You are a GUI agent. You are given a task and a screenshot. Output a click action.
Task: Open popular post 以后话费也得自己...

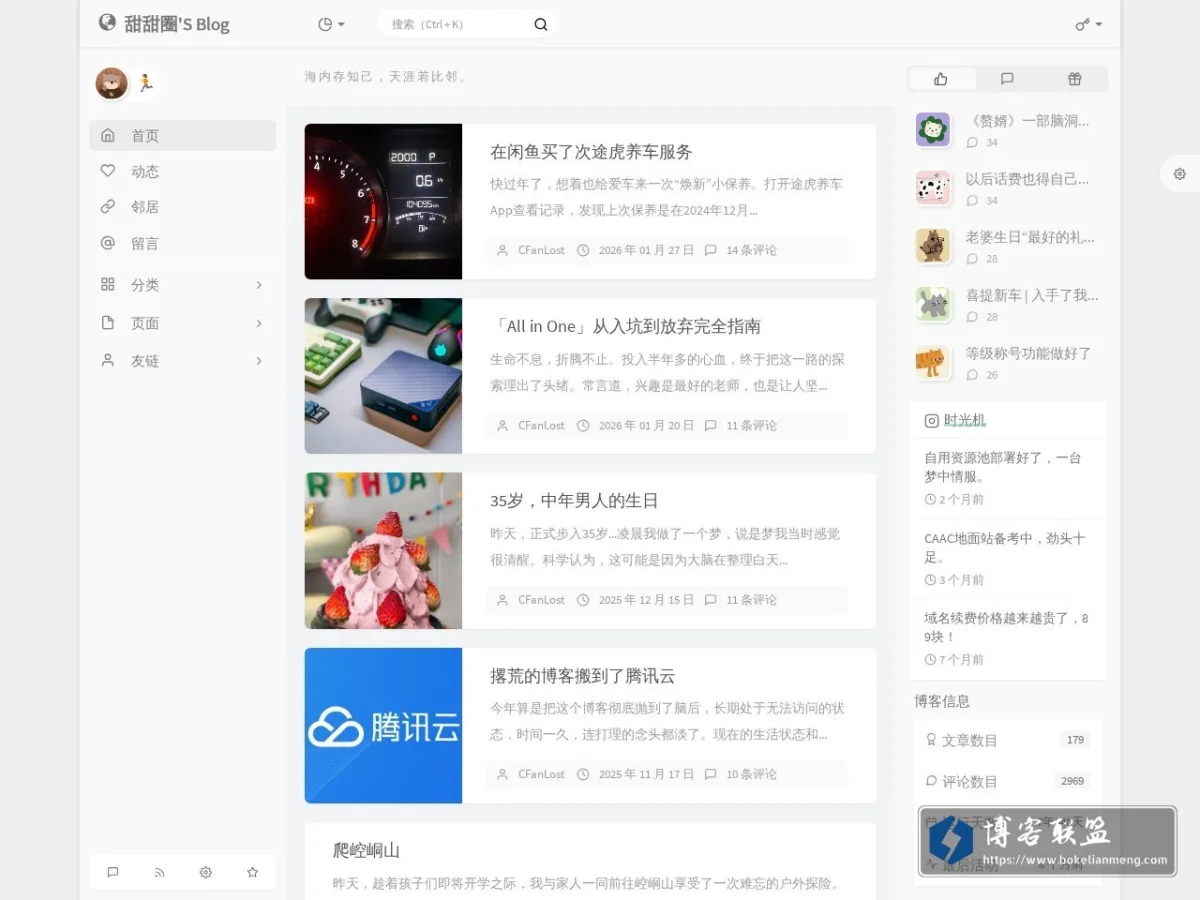1027,179
